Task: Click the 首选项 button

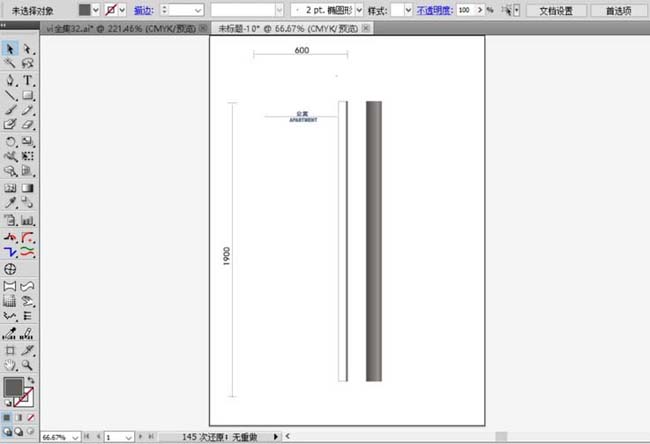Action: point(618,10)
